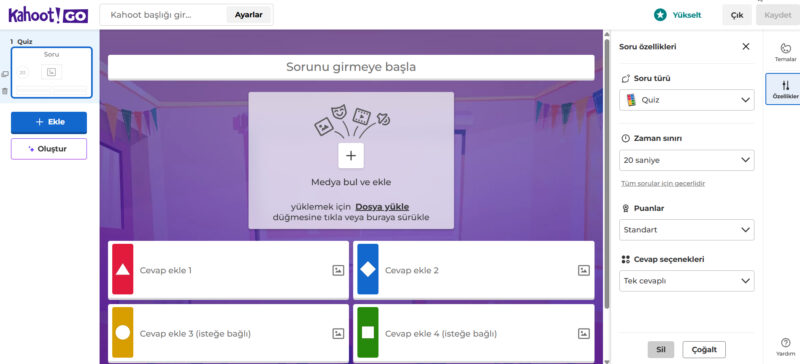
Task: Add image to Cevap ekle 3
Action: 338,333
